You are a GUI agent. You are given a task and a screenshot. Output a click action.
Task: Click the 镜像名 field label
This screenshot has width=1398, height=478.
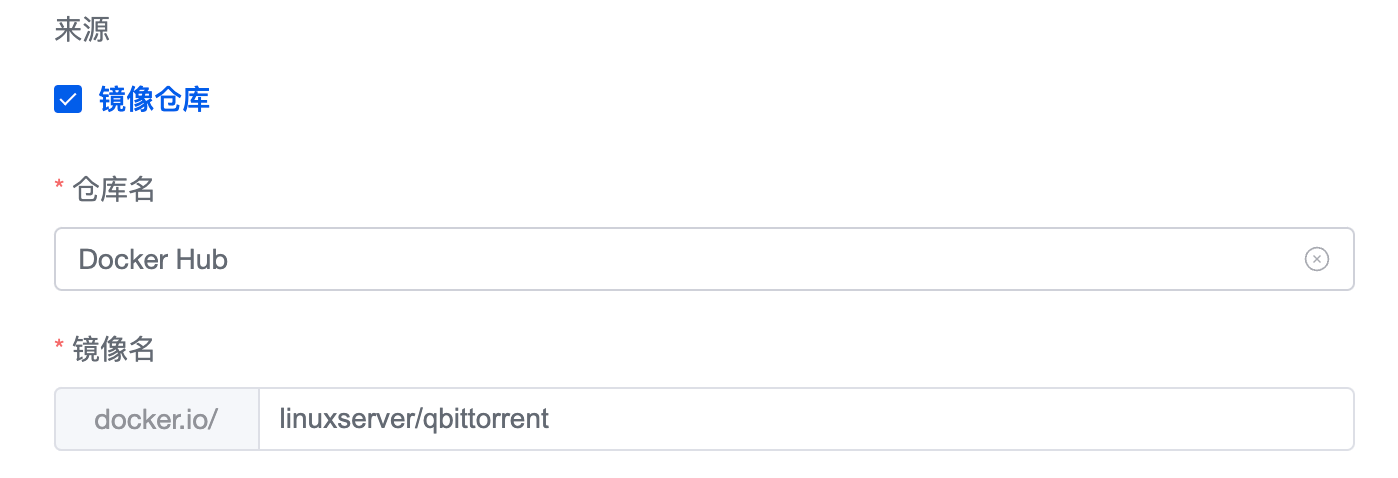click(x=114, y=349)
